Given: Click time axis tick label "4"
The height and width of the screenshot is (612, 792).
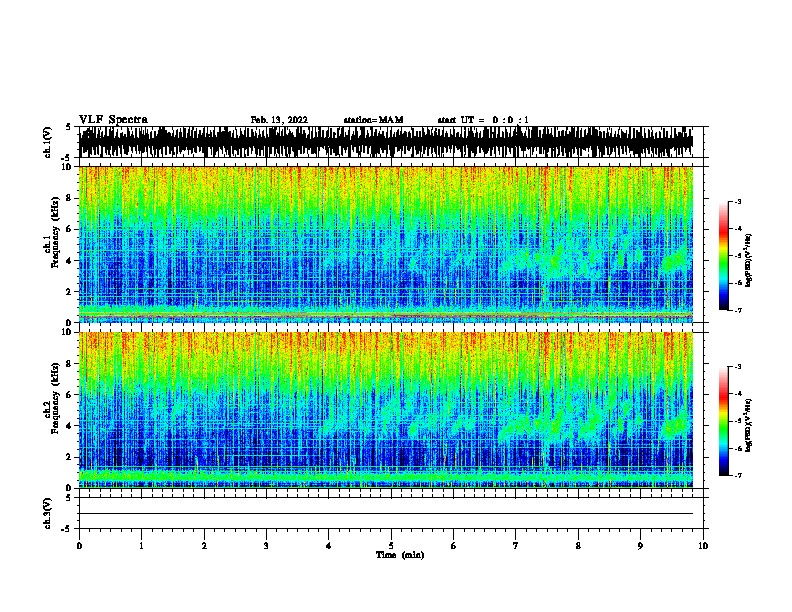Looking at the screenshot, I should (329, 545).
